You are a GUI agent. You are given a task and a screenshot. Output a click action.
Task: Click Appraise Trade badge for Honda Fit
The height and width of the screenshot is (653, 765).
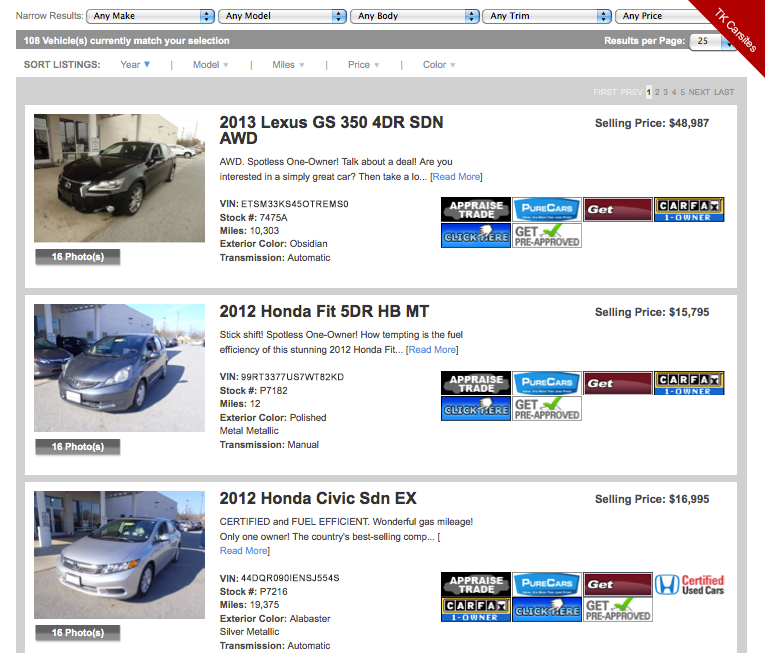[x=476, y=383]
